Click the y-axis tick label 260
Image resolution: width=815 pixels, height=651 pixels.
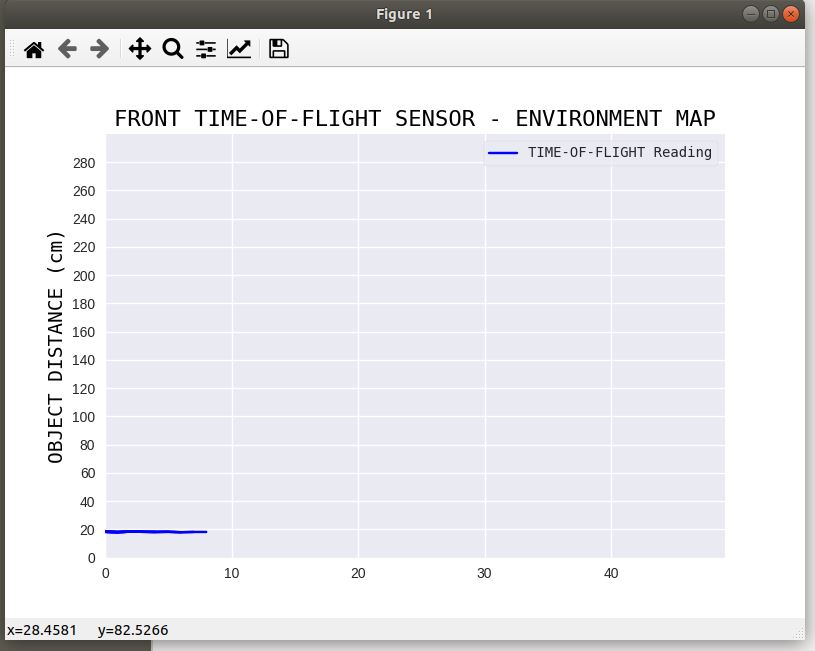[x=84, y=191]
